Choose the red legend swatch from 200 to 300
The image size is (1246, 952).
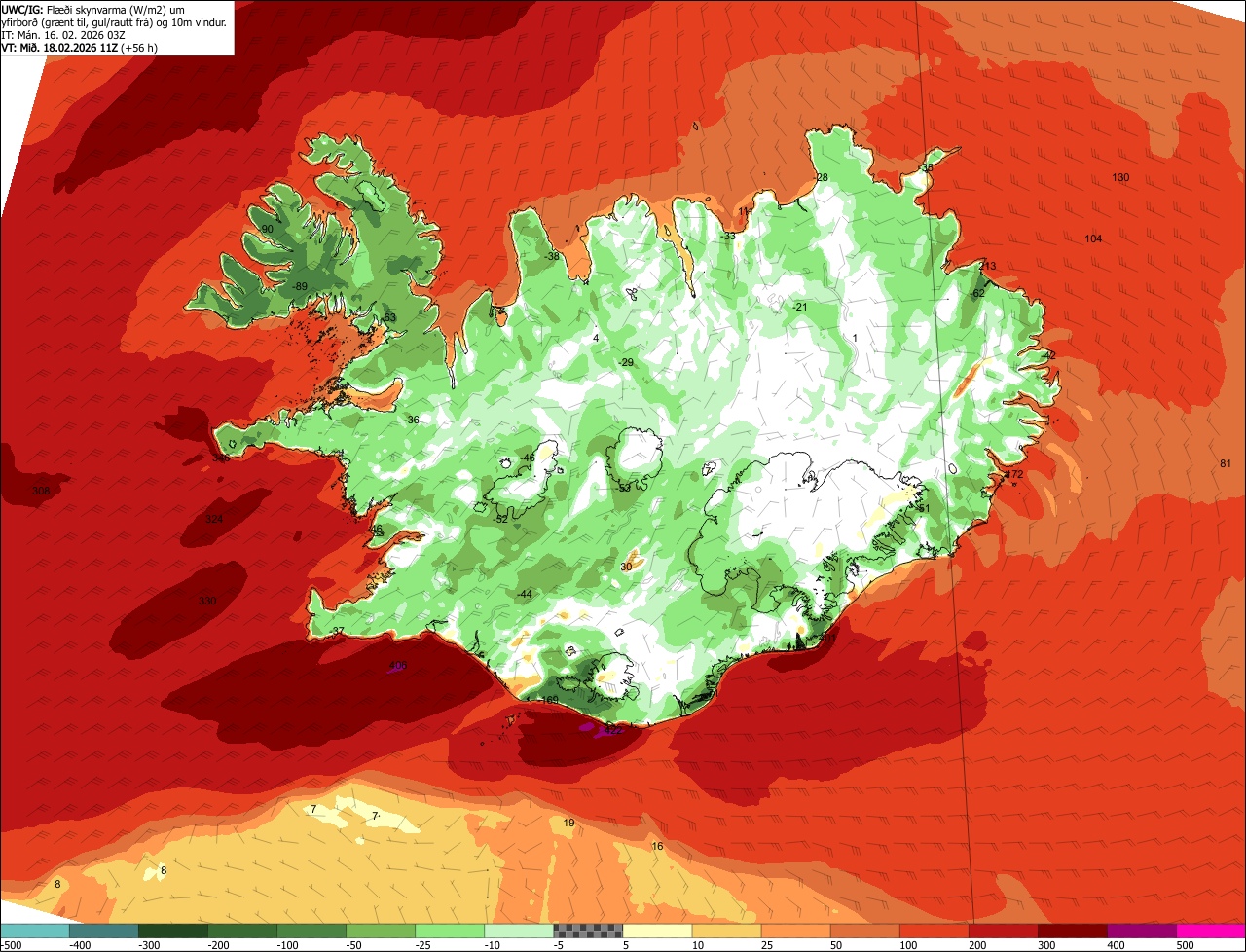tap(1004, 931)
